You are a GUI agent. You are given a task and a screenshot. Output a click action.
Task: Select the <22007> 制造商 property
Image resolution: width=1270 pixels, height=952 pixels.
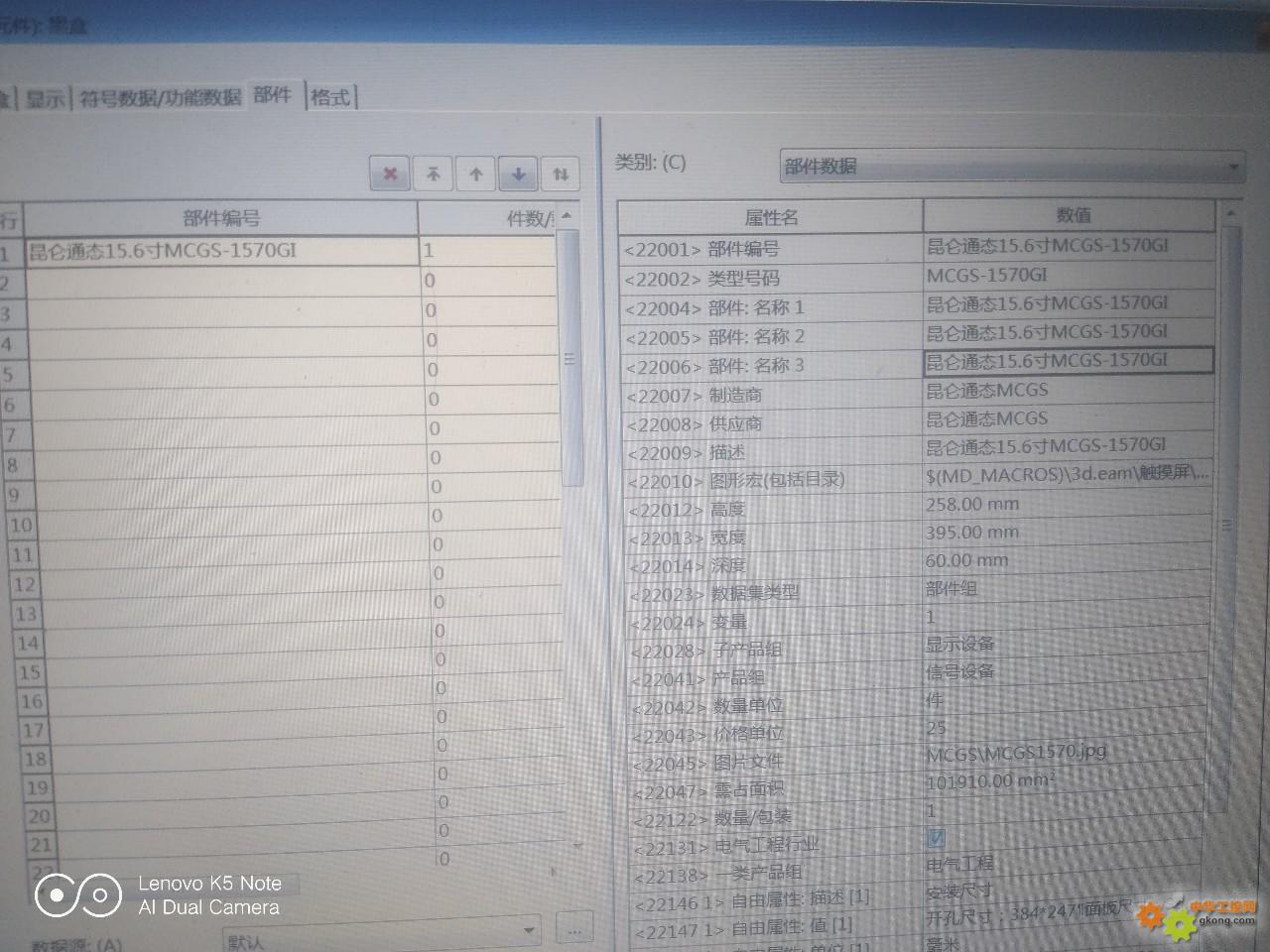(x=772, y=396)
